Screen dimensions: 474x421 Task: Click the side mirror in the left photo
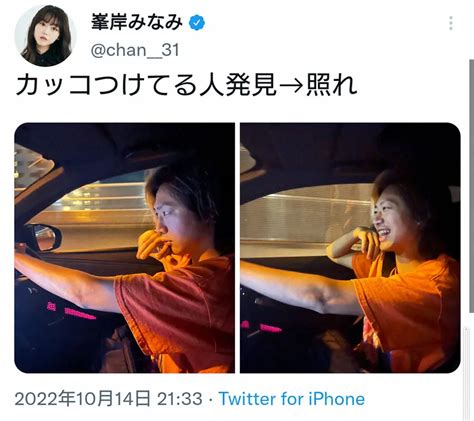47,237
